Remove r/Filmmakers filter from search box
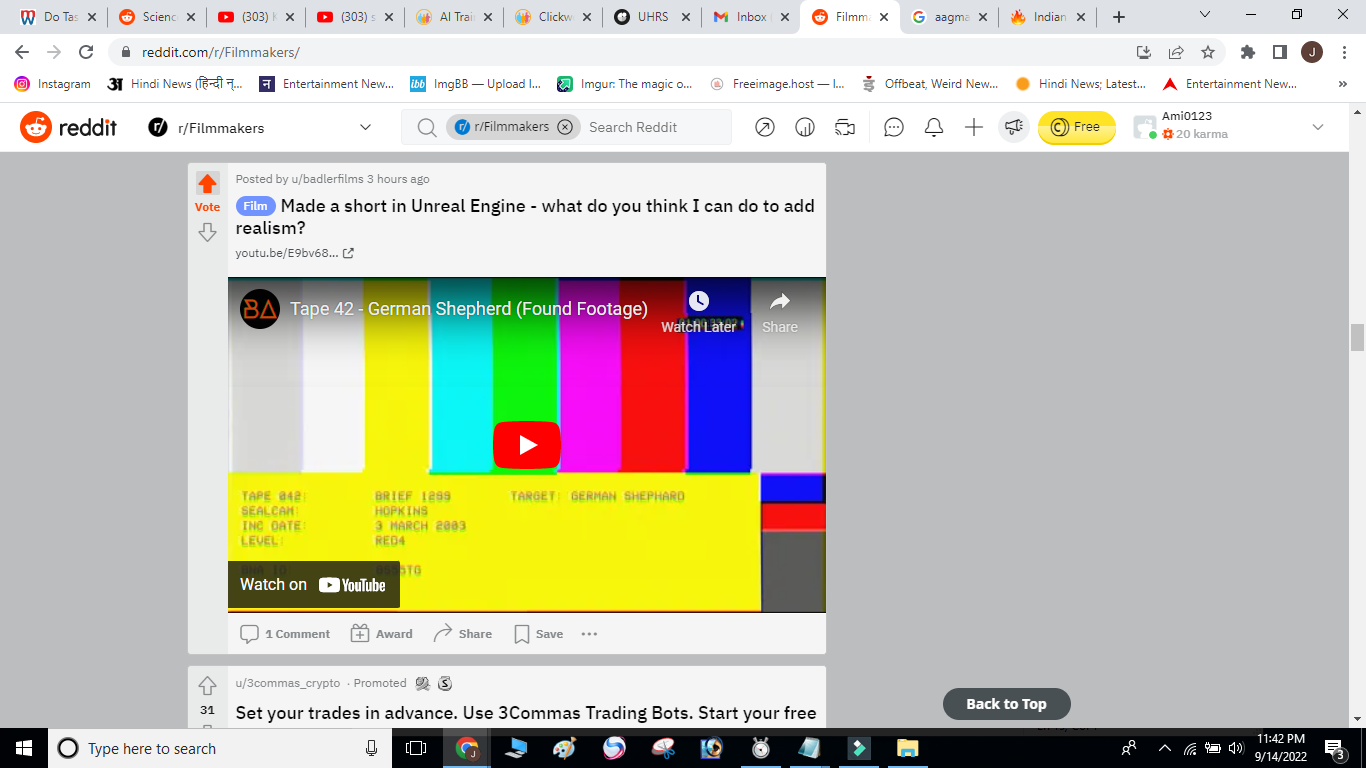The height and width of the screenshot is (768, 1366). coord(565,127)
